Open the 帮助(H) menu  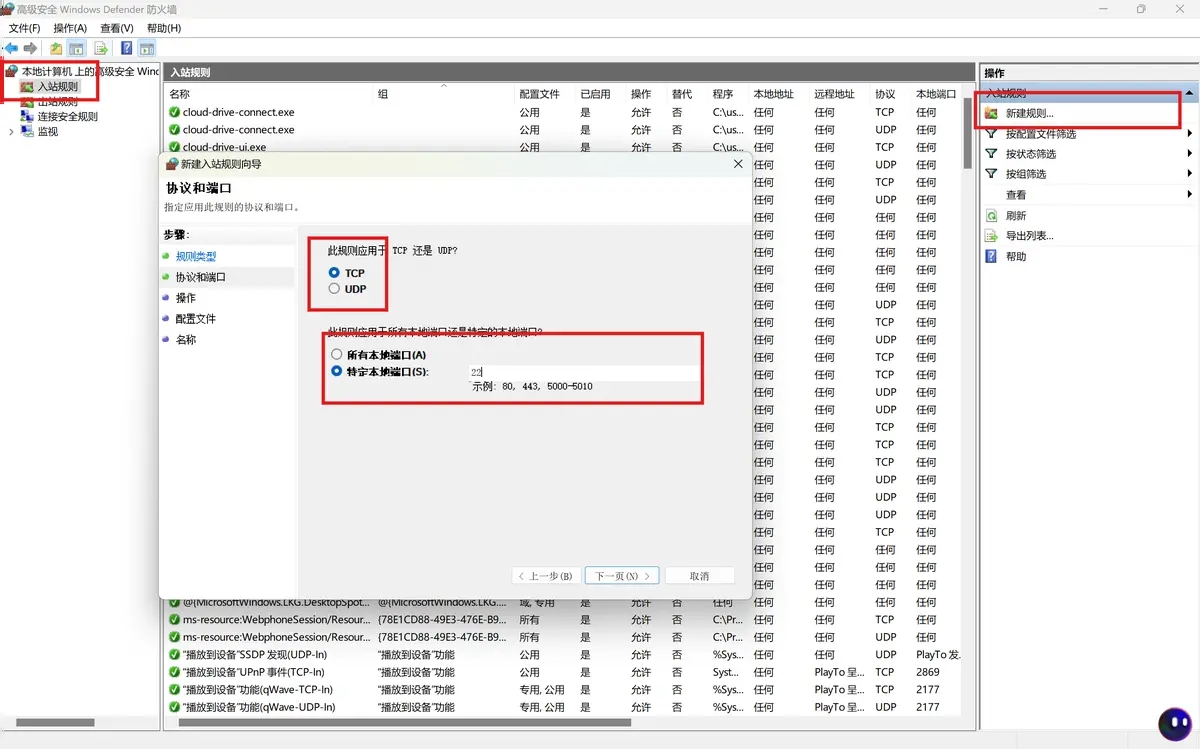point(164,28)
